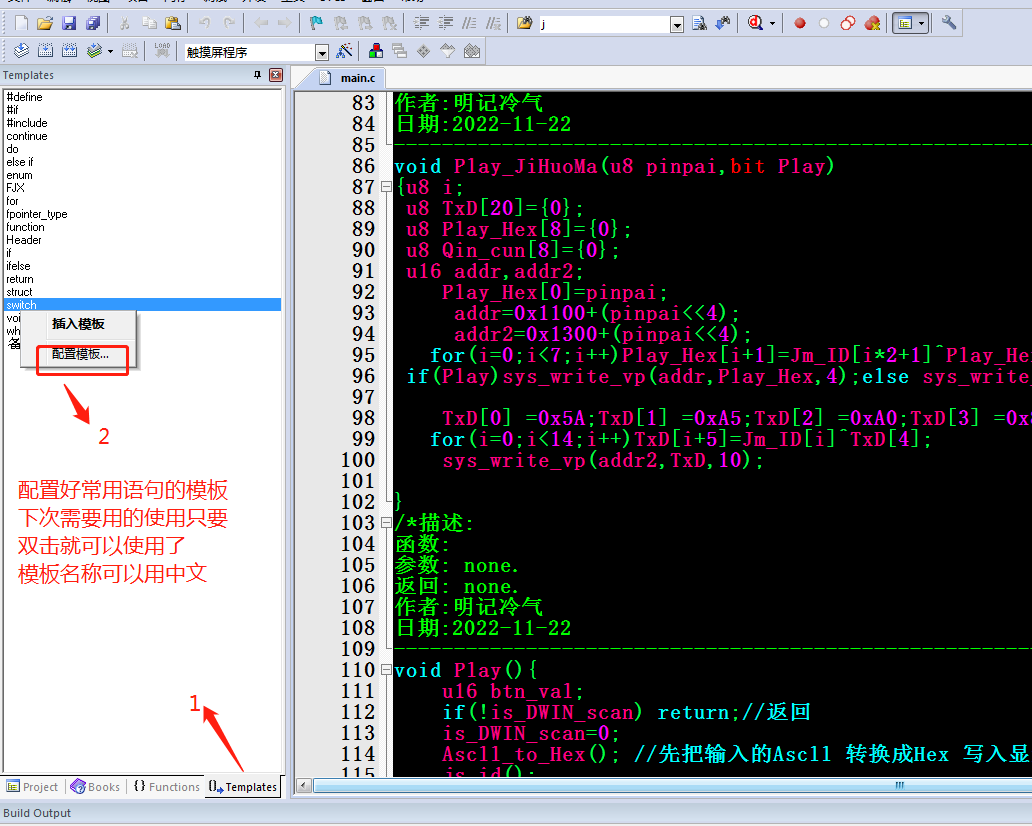Toggle a bookmark with the blue flag icon
Screen dimensions: 1032x826
(x=317, y=24)
